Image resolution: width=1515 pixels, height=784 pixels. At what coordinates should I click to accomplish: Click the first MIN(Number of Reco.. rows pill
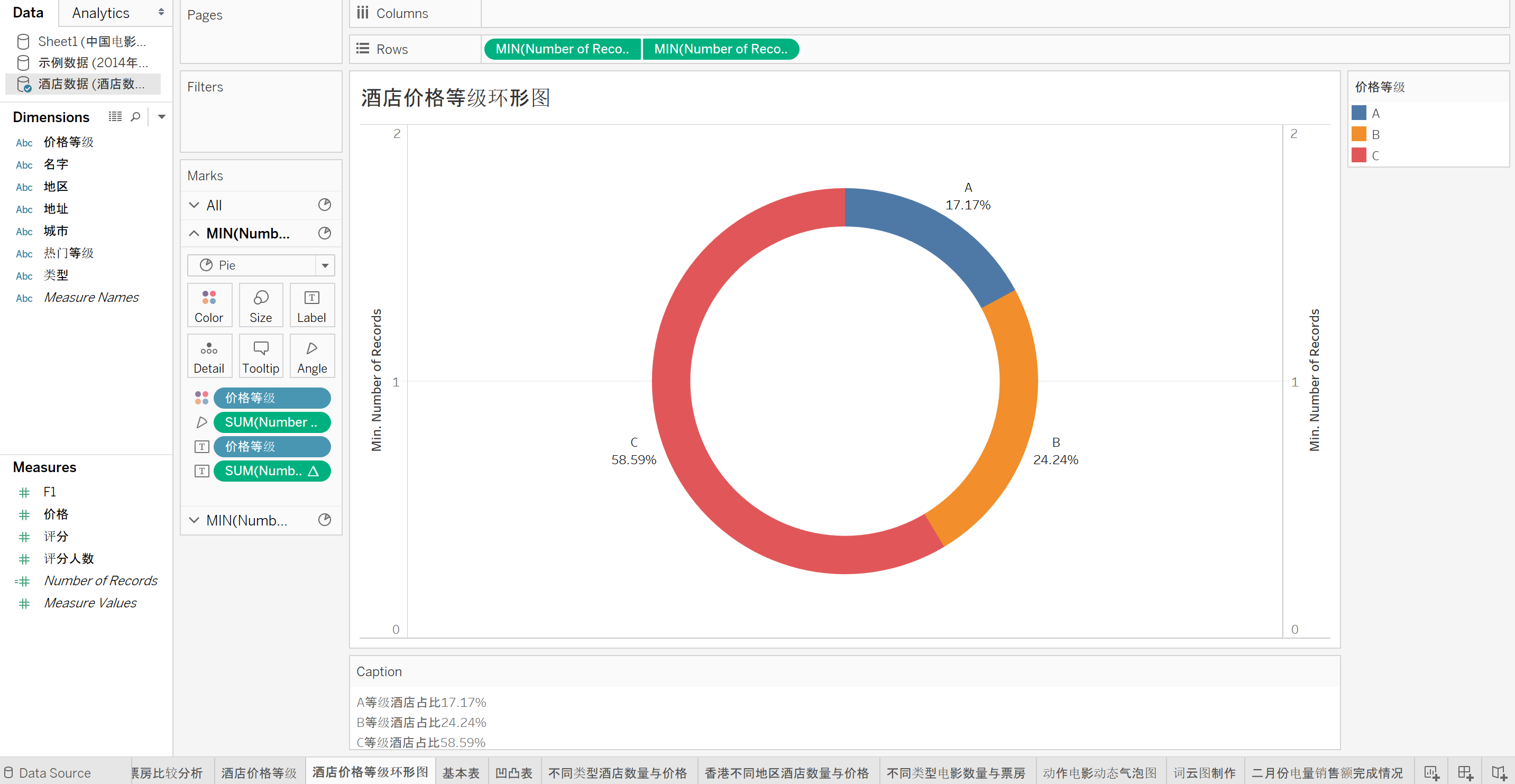pos(562,49)
